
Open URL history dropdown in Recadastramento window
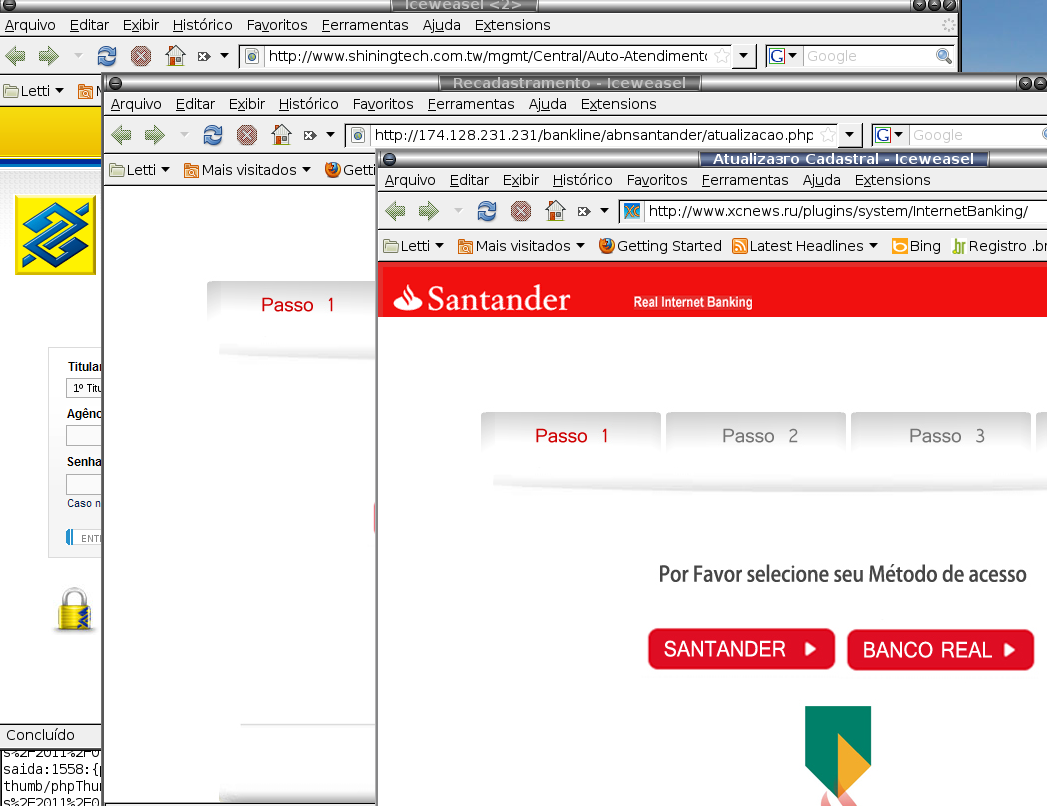click(x=849, y=135)
